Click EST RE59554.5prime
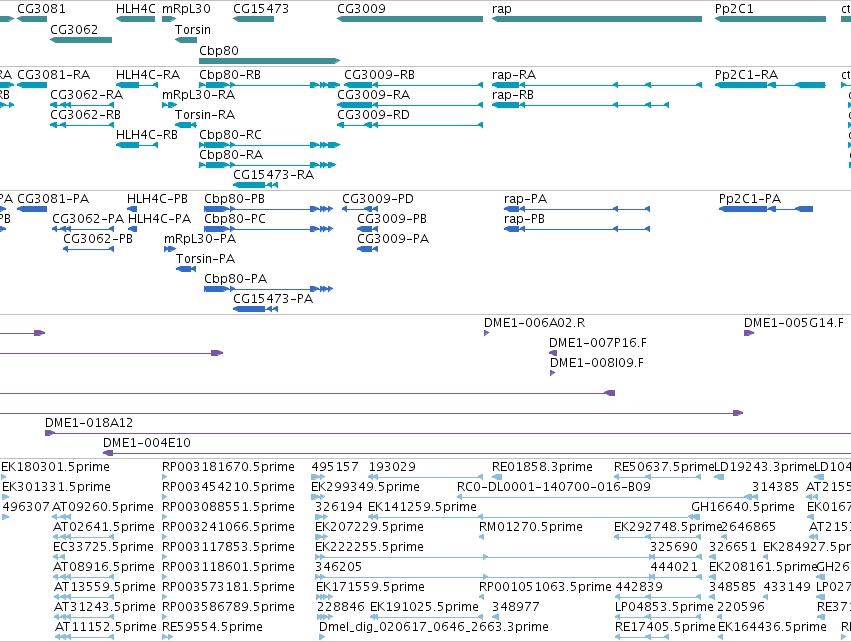This screenshot has height=642, width=851. click(x=212, y=627)
